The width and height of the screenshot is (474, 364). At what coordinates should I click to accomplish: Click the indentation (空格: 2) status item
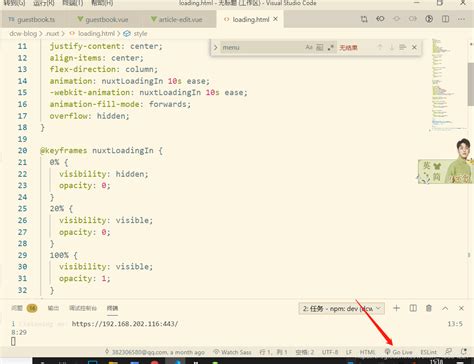tap(305, 352)
